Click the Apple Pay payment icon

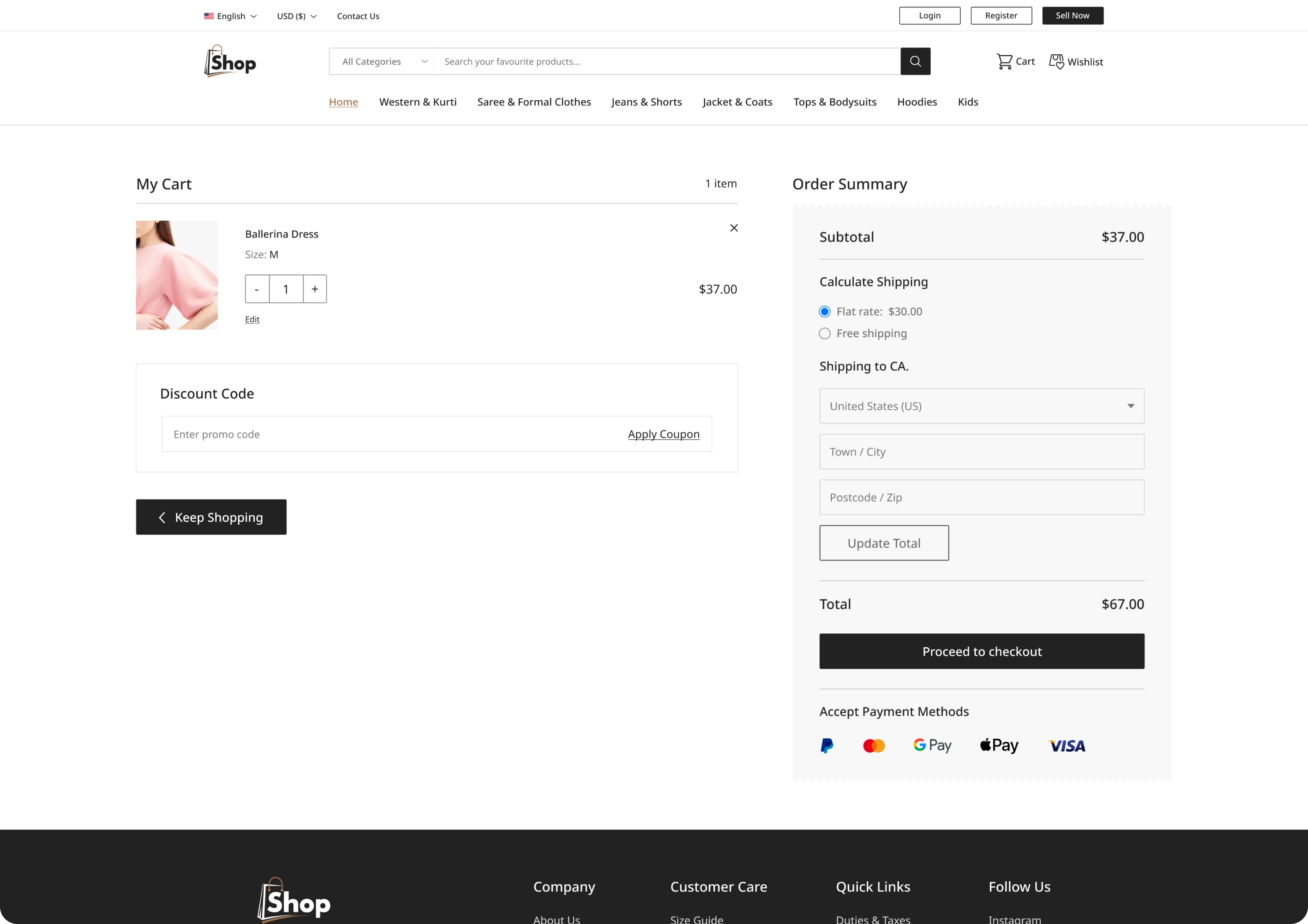pos(999,745)
